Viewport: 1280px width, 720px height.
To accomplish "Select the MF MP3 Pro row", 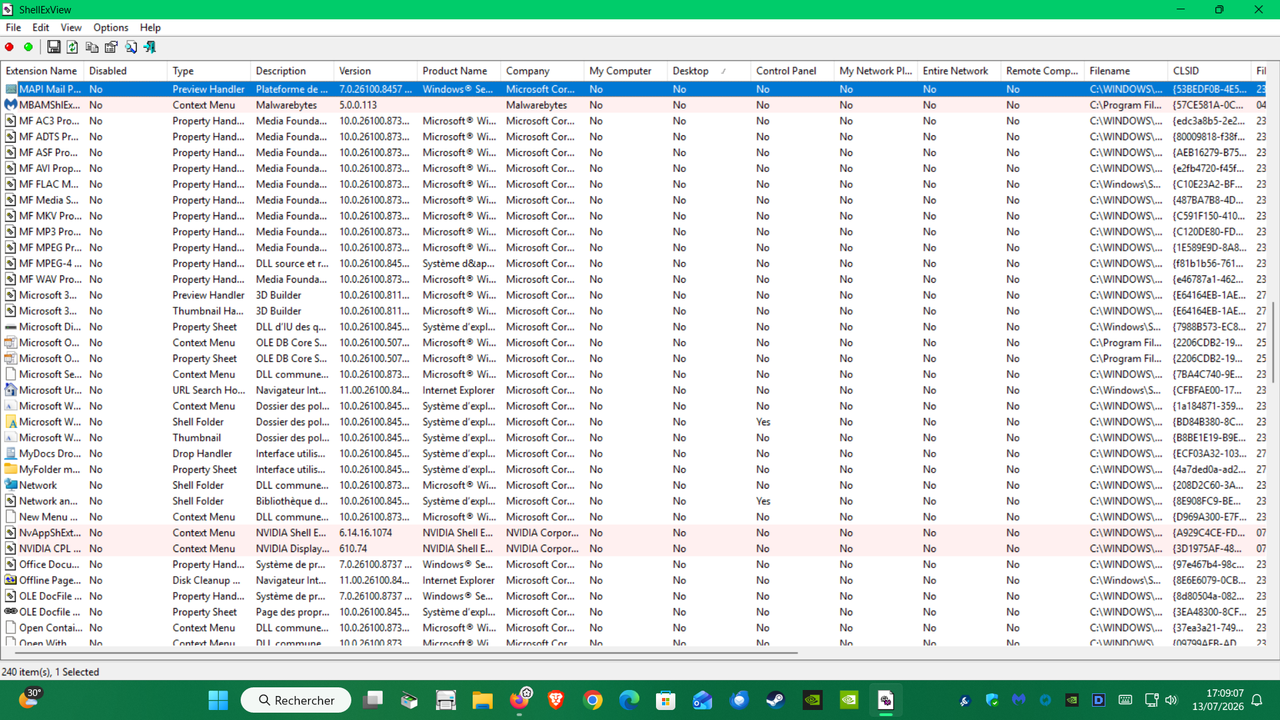I will (x=635, y=232).
